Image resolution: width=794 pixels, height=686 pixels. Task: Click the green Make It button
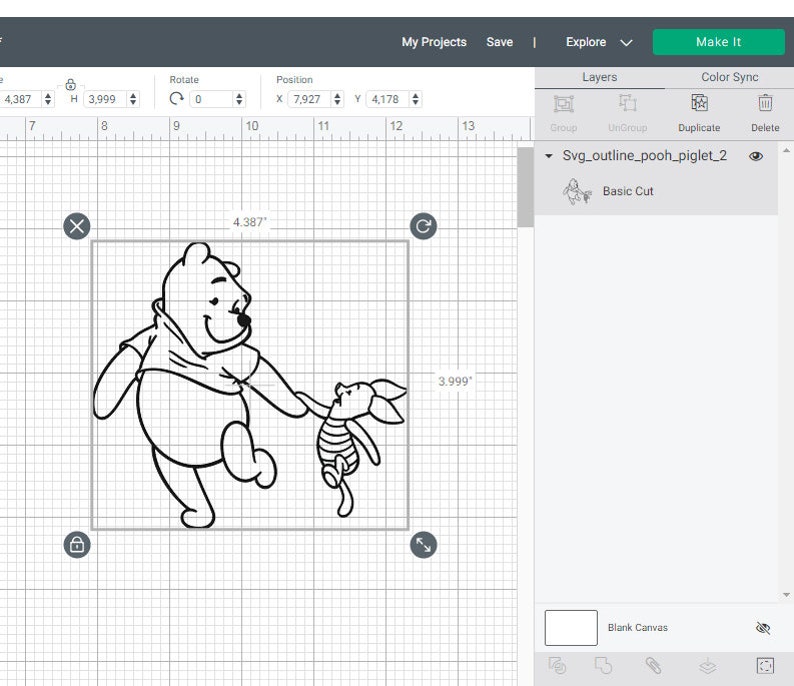pyautogui.click(x=719, y=42)
